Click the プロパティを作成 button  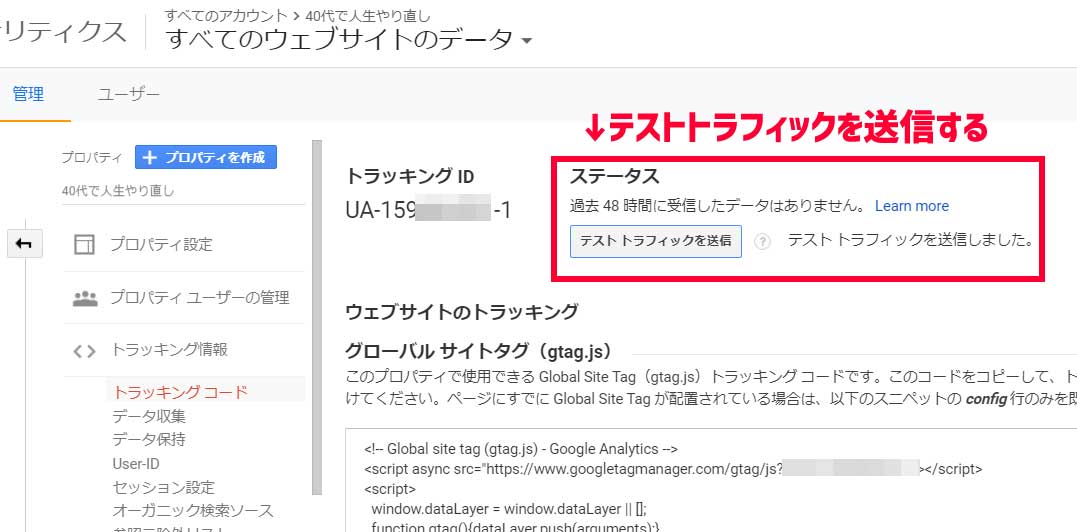205,157
